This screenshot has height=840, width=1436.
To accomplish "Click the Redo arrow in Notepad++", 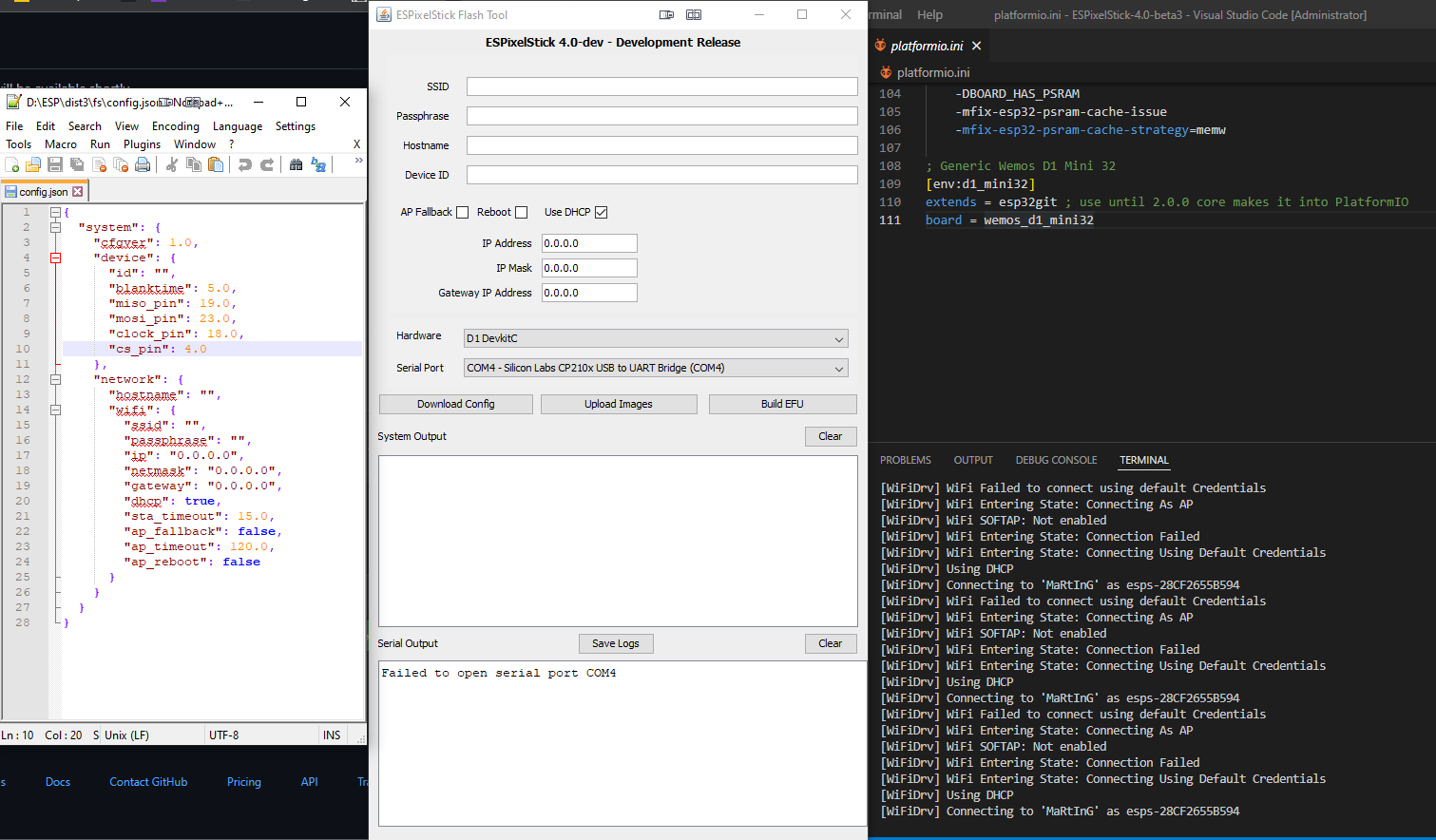I will pyautogui.click(x=267, y=164).
